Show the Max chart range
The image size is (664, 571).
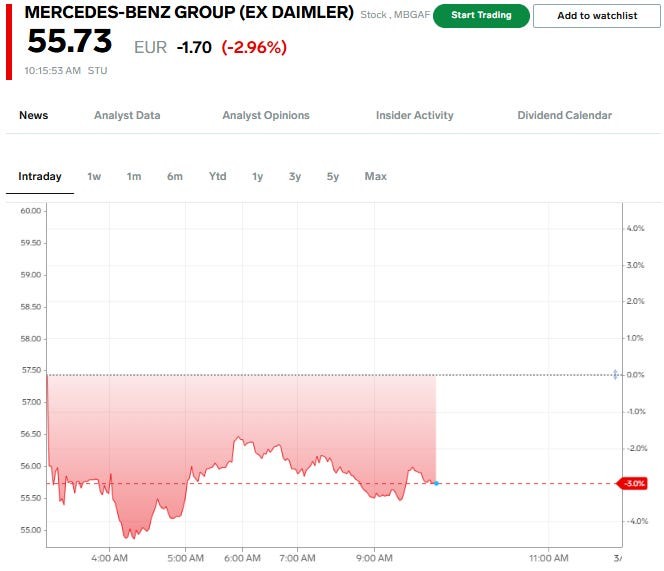(376, 176)
